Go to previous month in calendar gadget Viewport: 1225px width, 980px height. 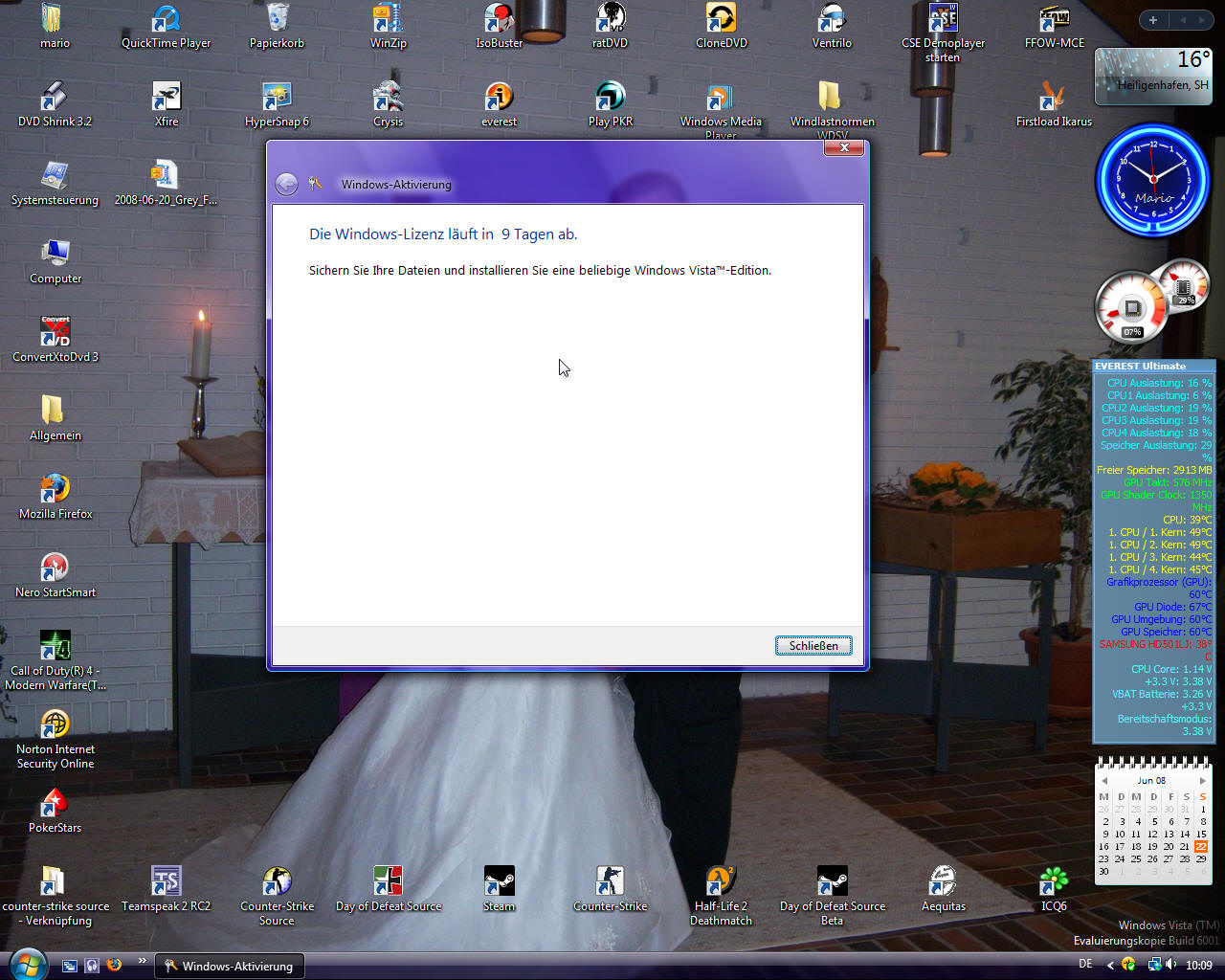click(1104, 781)
